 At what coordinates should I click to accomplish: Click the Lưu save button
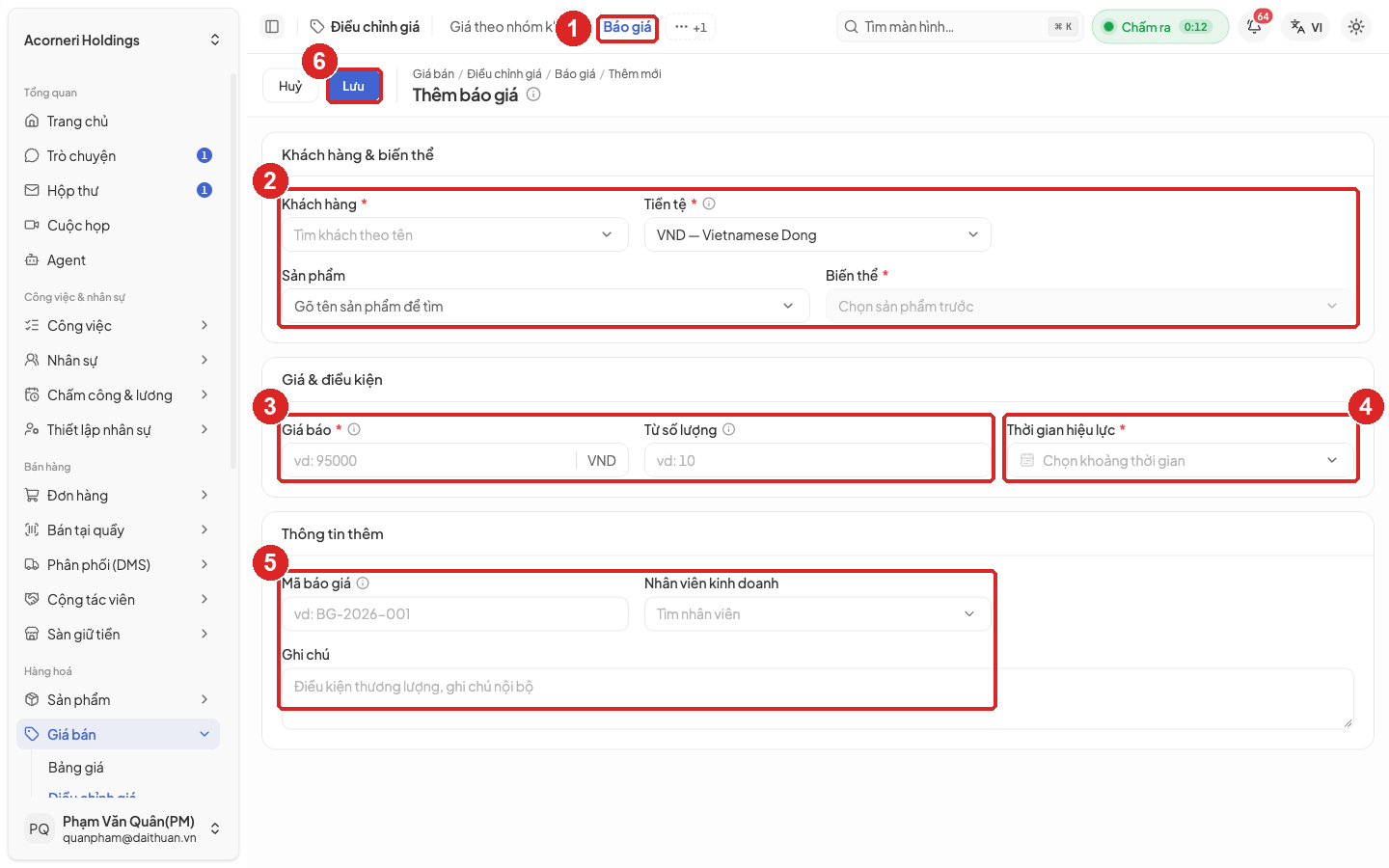(353, 86)
